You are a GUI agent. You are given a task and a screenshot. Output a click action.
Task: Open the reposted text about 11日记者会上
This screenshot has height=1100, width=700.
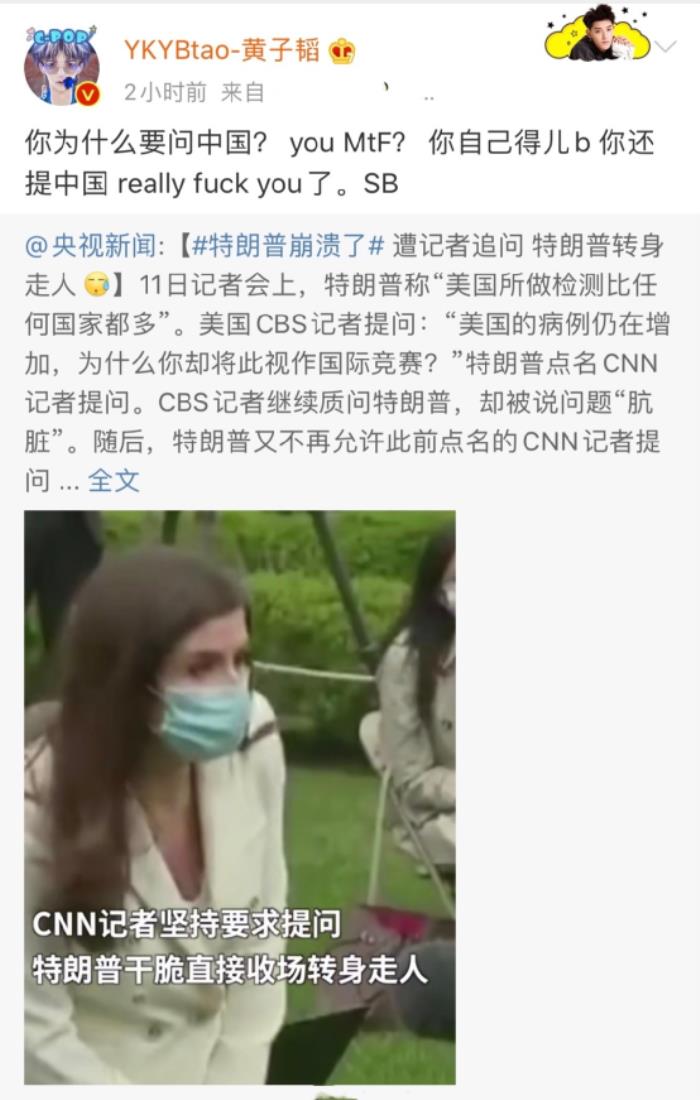[347, 363]
